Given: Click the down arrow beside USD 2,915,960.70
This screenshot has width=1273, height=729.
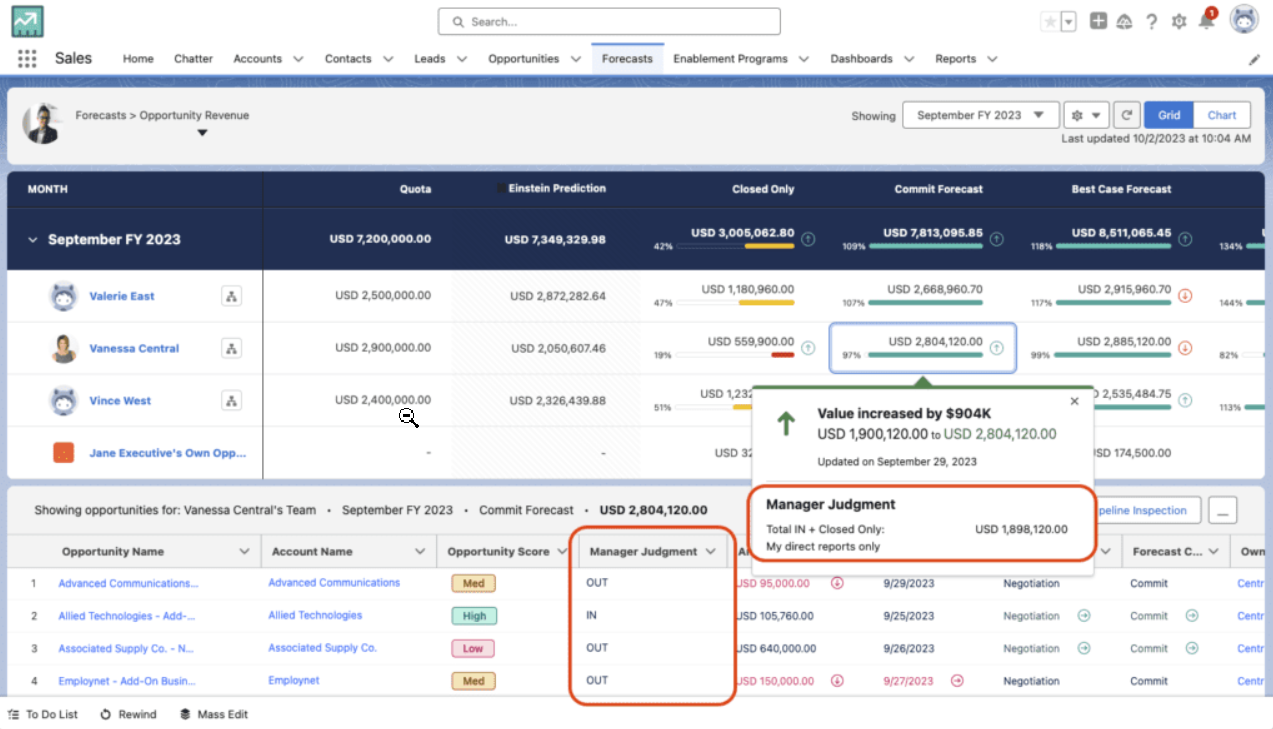Looking at the screenshot, I should (x=1185, y=296).
